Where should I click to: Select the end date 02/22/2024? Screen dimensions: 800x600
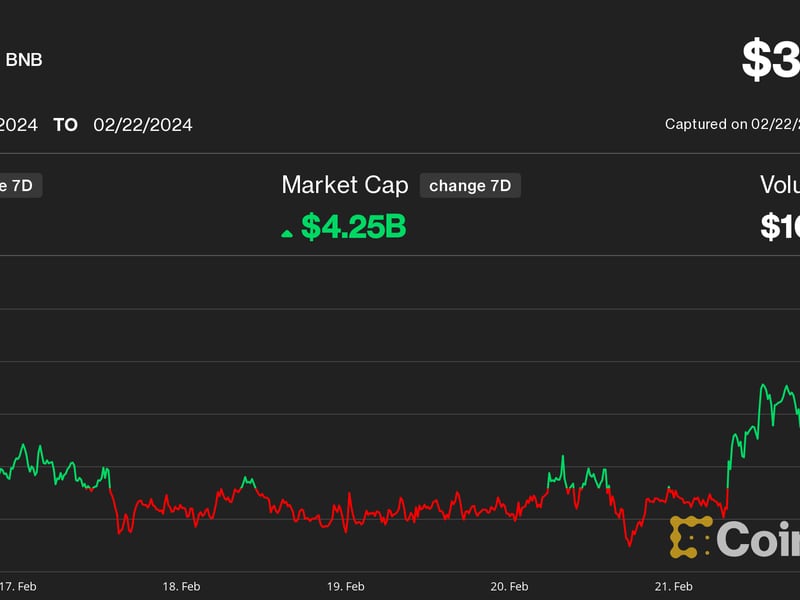coord(143,125)
